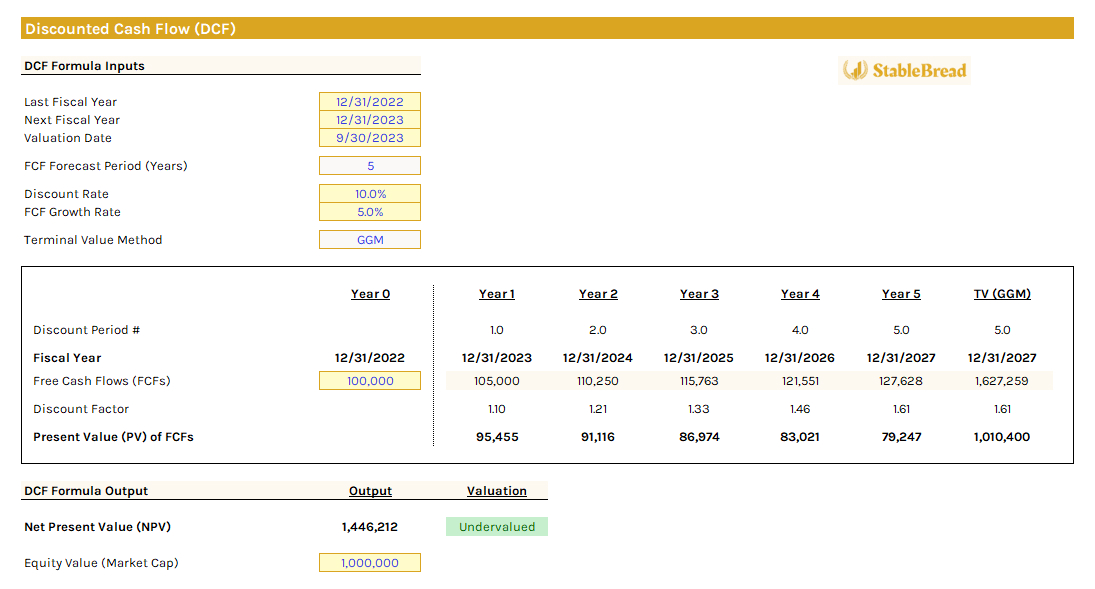The width and height of the screenshot is (1095, 589).
Task: Select the Year 1 FCF value 105,000
Action: pos(496,380)
